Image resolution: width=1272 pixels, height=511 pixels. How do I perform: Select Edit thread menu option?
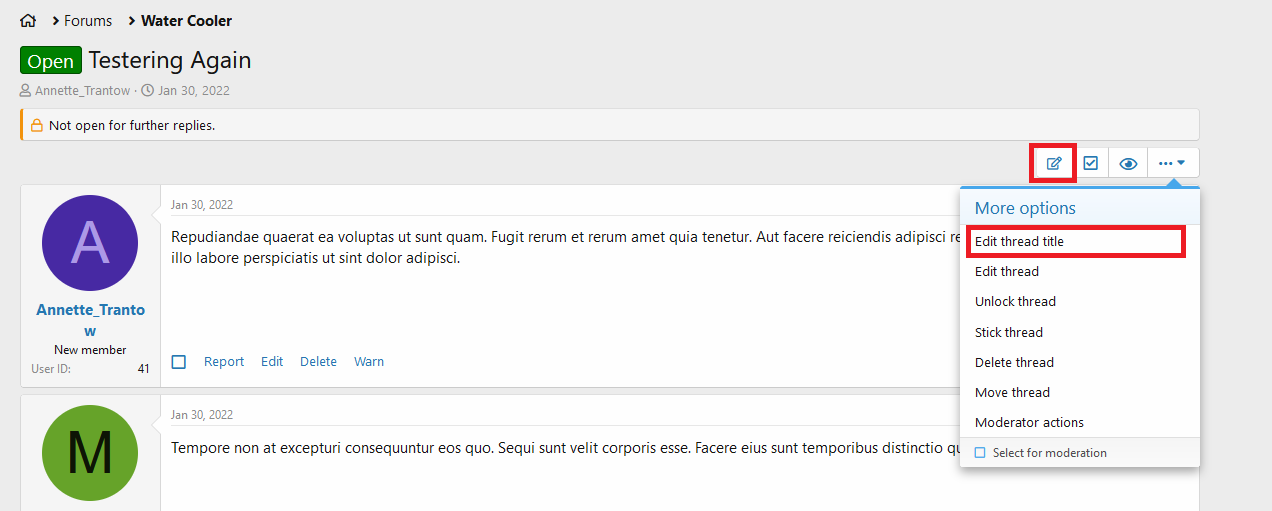point(1007,271)
